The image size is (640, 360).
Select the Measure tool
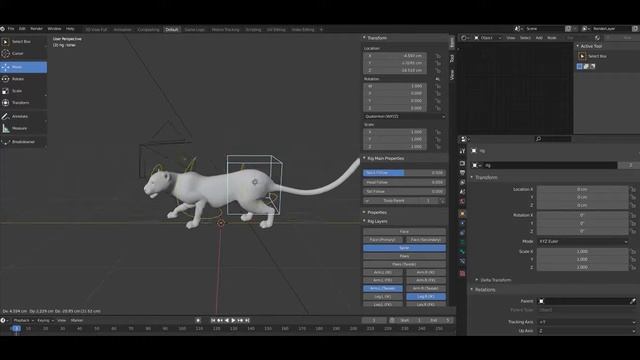coord(23,128)
